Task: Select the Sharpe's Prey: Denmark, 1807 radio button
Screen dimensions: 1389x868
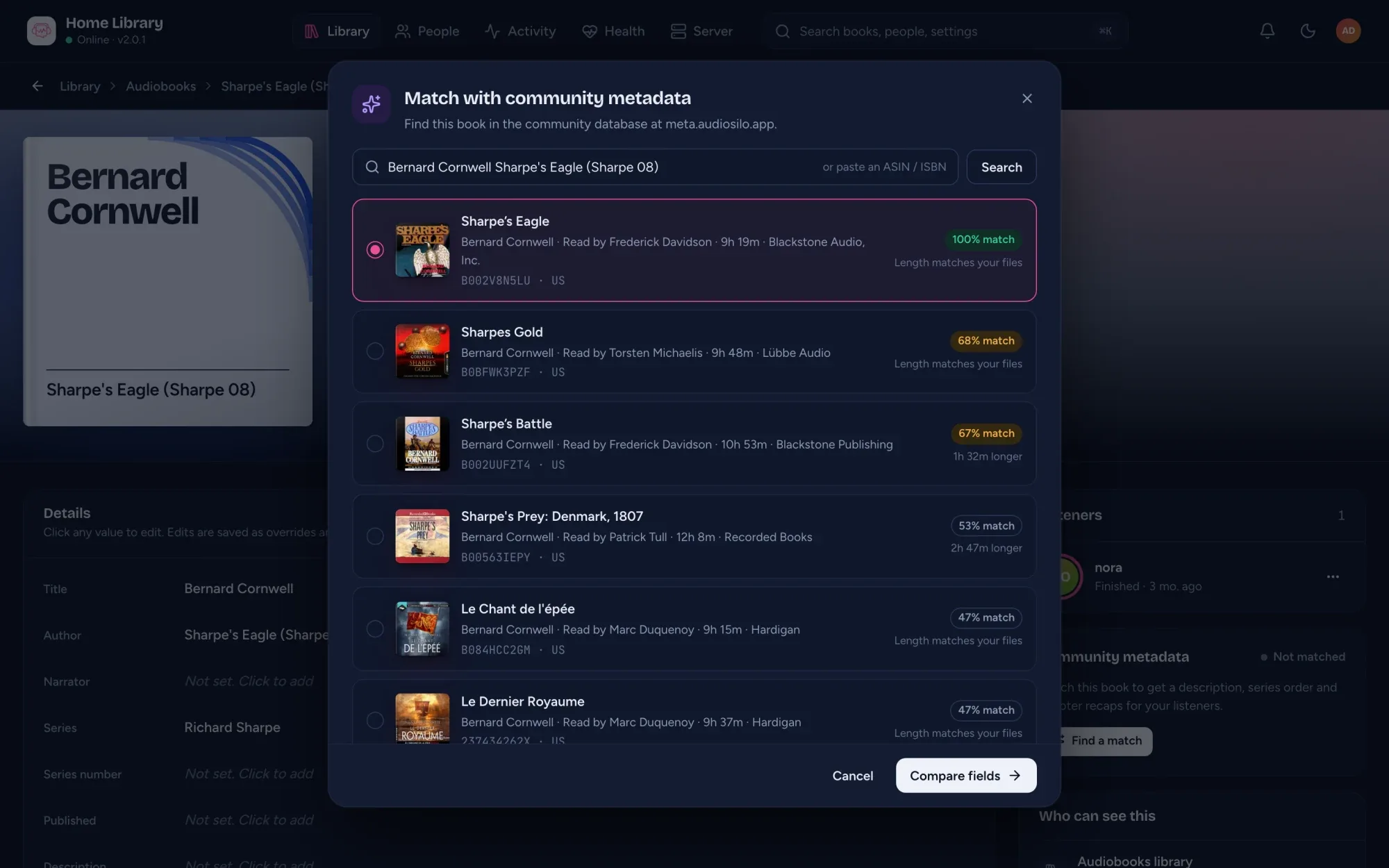Action: 375,535
